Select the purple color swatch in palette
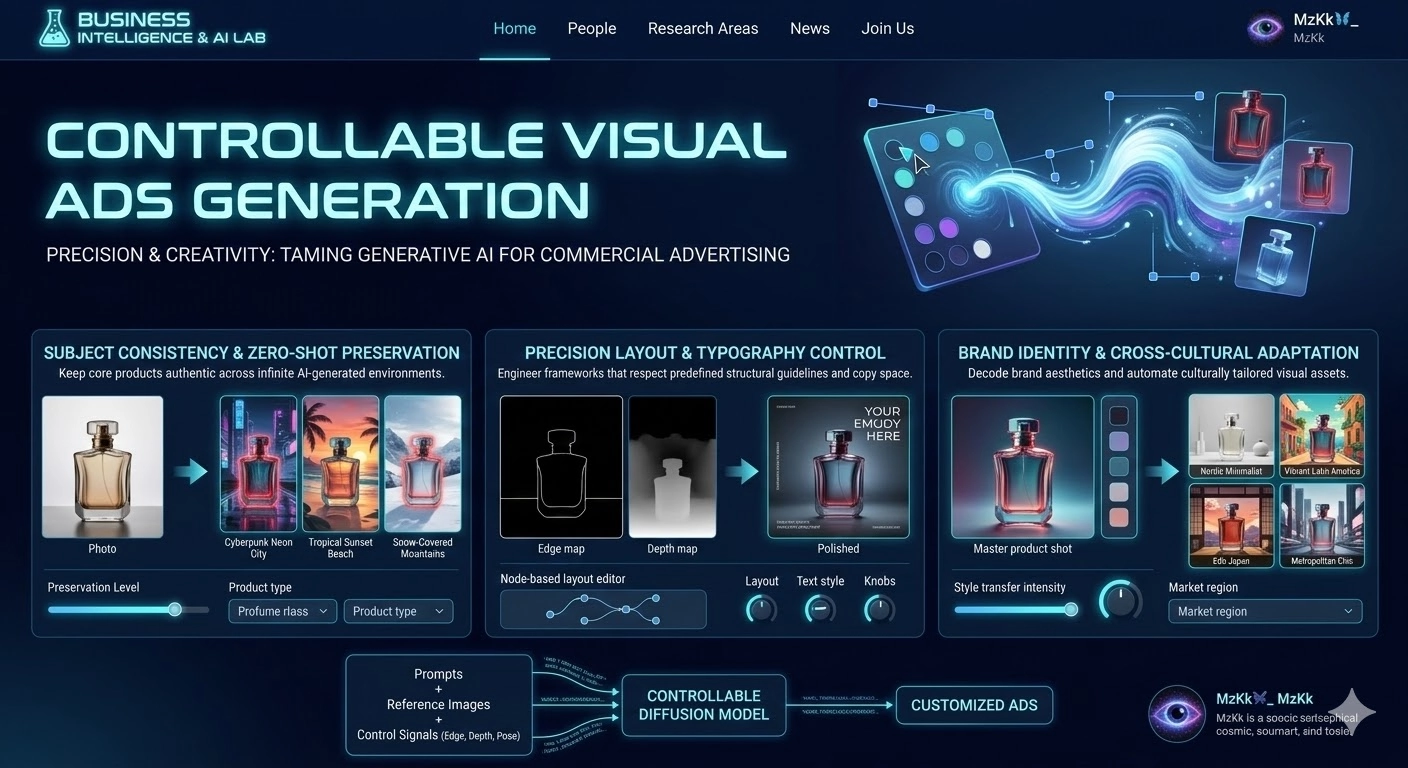Screen dimensions: 1408x768 click(1119, 441)
